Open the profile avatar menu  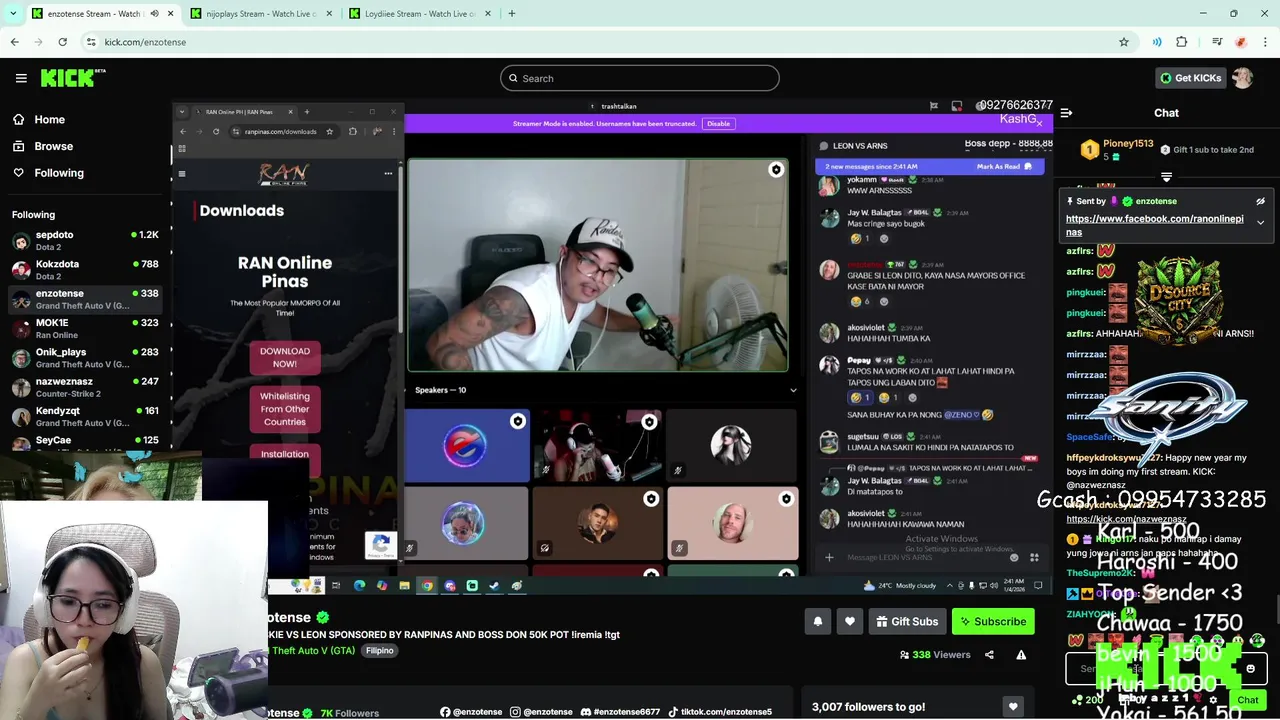1243,78
